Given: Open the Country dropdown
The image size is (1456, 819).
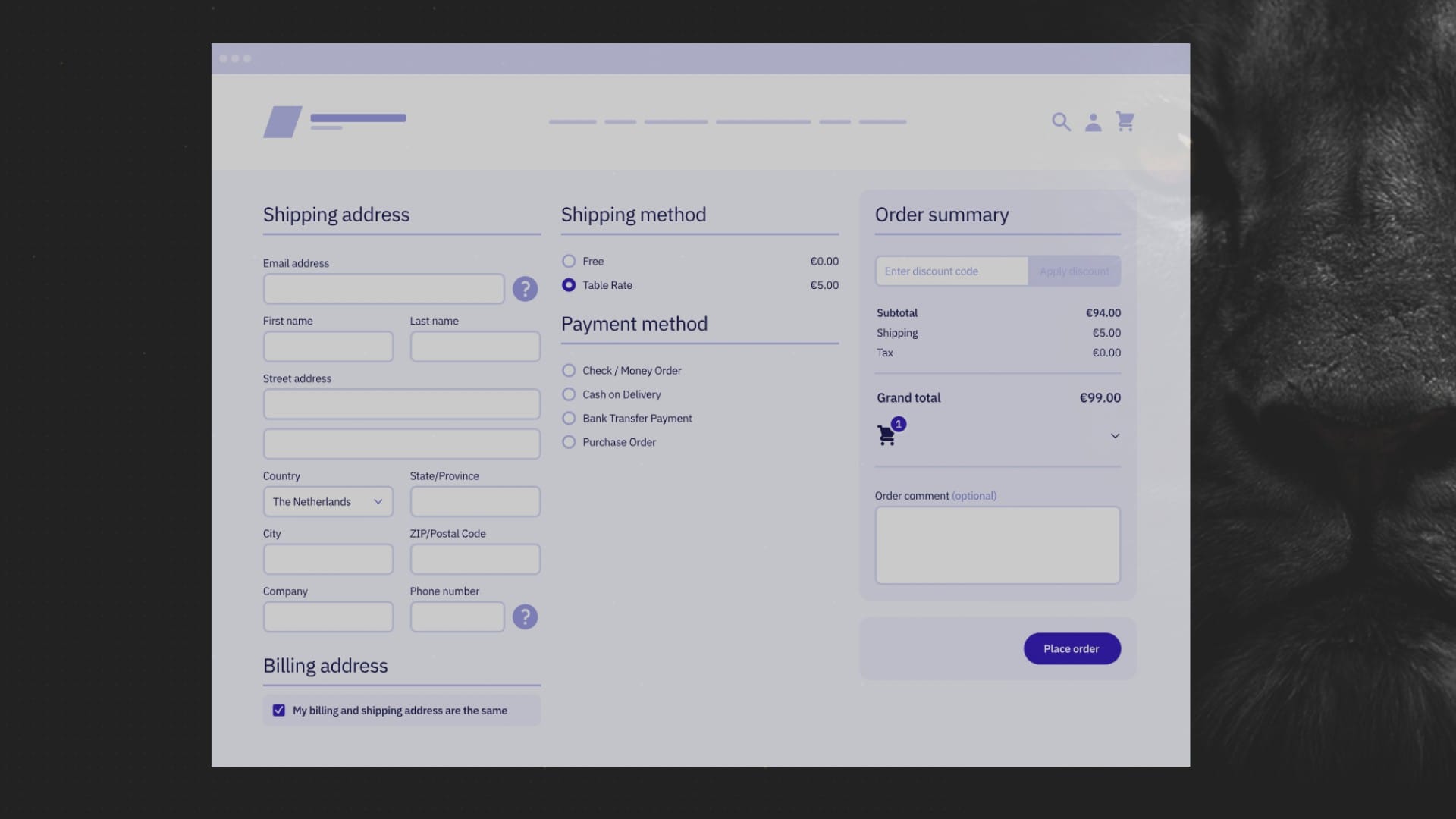Looking at the screenshot, I should pos(328,501).
